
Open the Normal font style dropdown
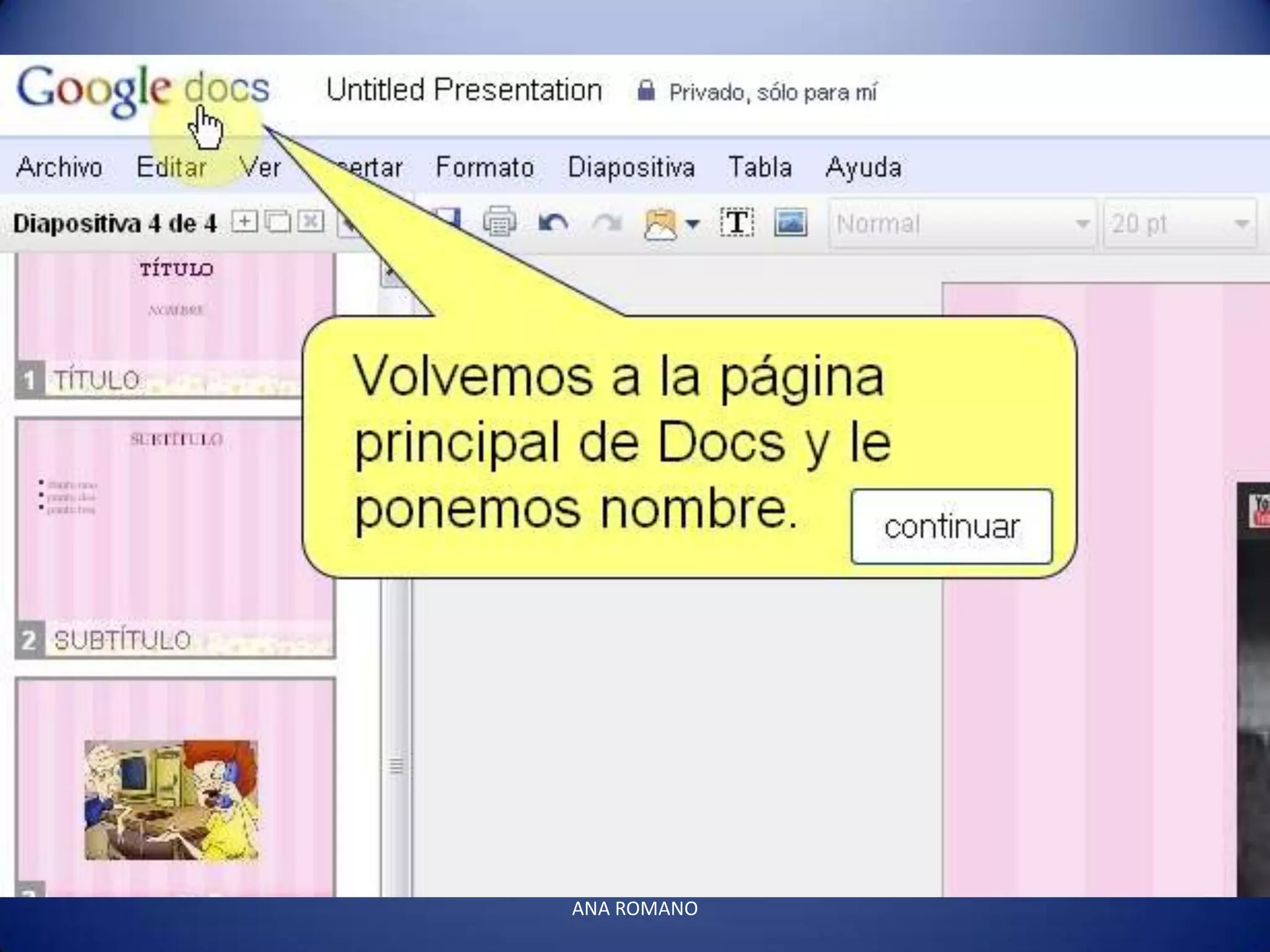coord(962,224)
